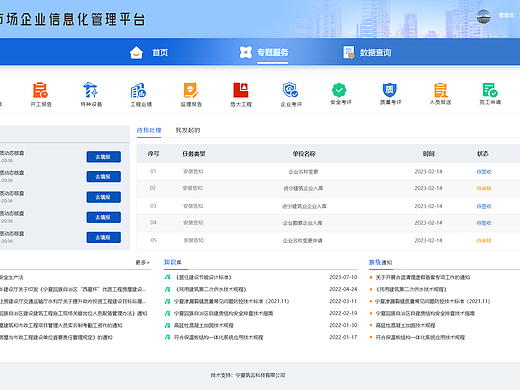Open 高延性混凝土加固技术规程 in 系统通知

[x=405, y=325]
